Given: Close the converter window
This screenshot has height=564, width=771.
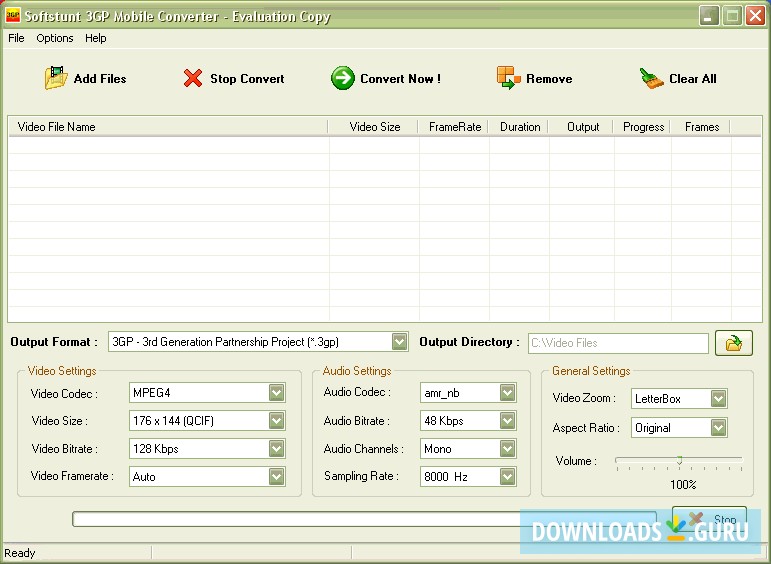Looking at the screenshot, I should pos(755,16).
